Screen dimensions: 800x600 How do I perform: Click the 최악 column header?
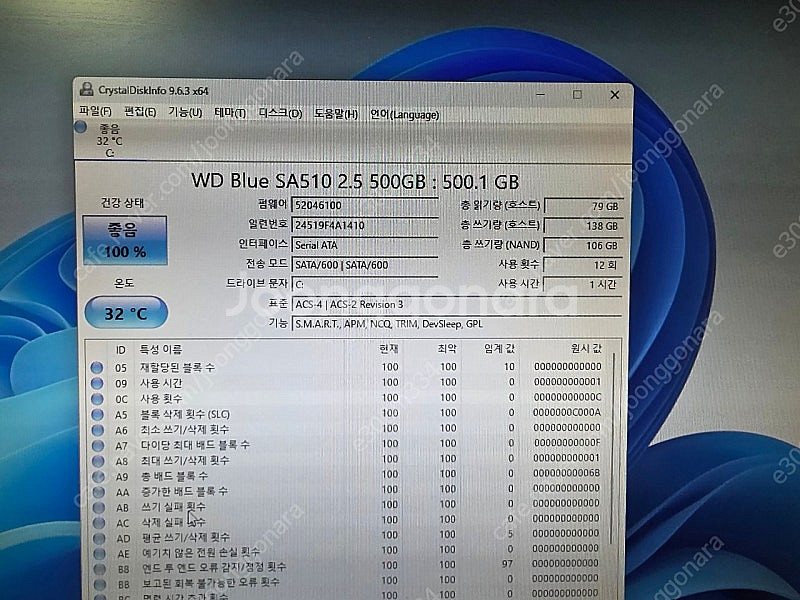447,349
